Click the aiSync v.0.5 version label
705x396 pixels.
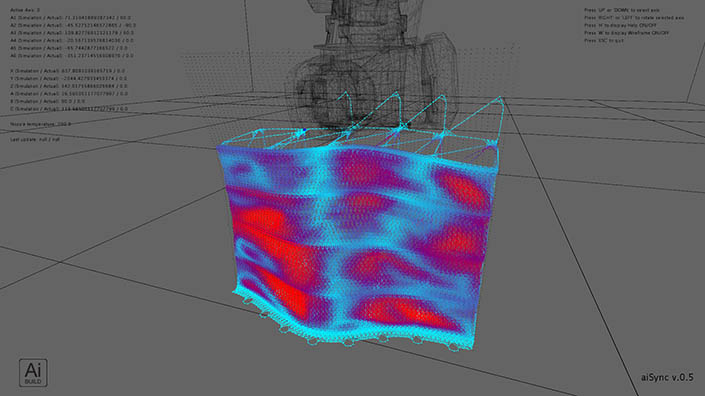pos(667,378)
